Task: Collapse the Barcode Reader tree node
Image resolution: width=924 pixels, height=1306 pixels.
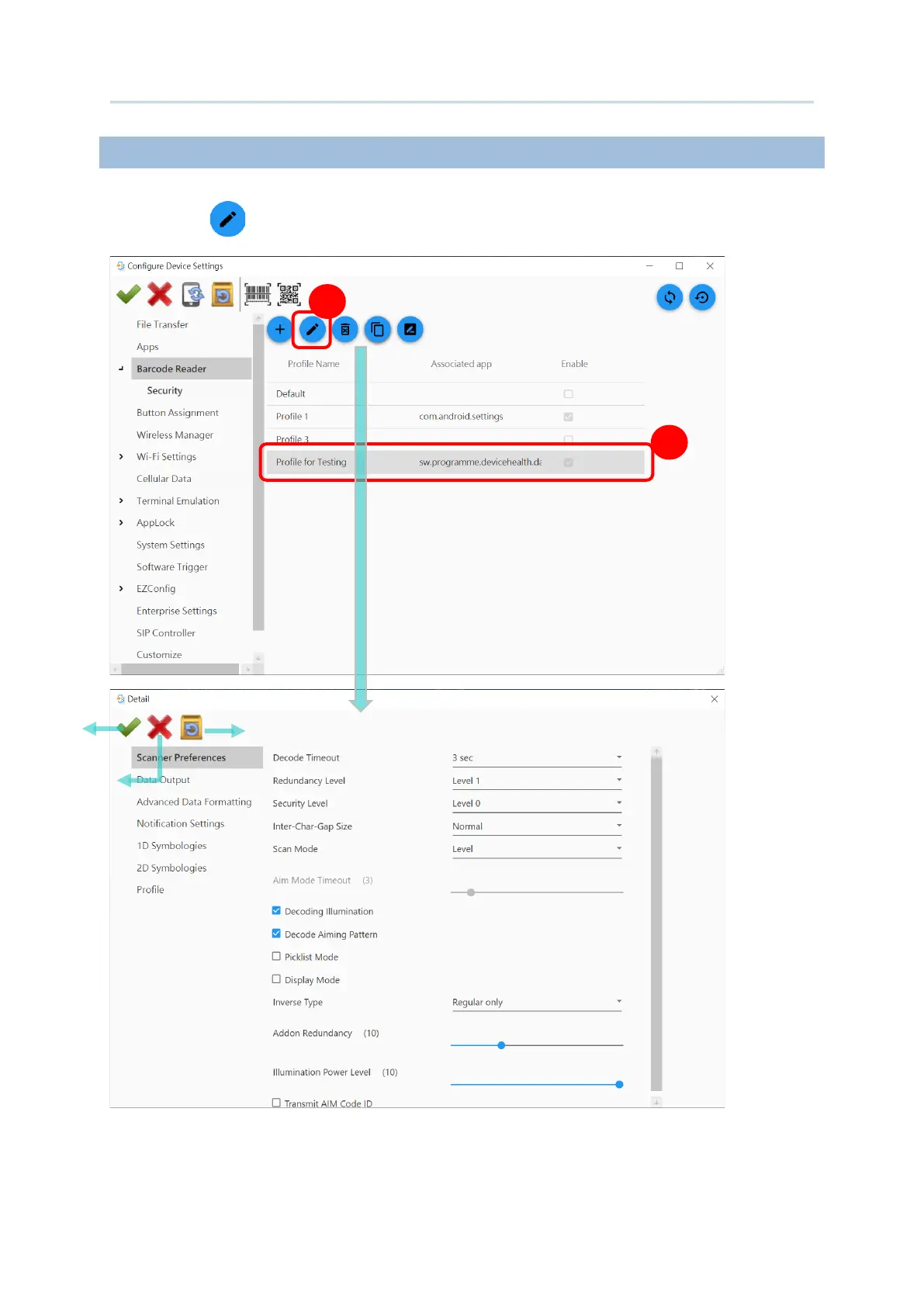Action: [121, 369]
